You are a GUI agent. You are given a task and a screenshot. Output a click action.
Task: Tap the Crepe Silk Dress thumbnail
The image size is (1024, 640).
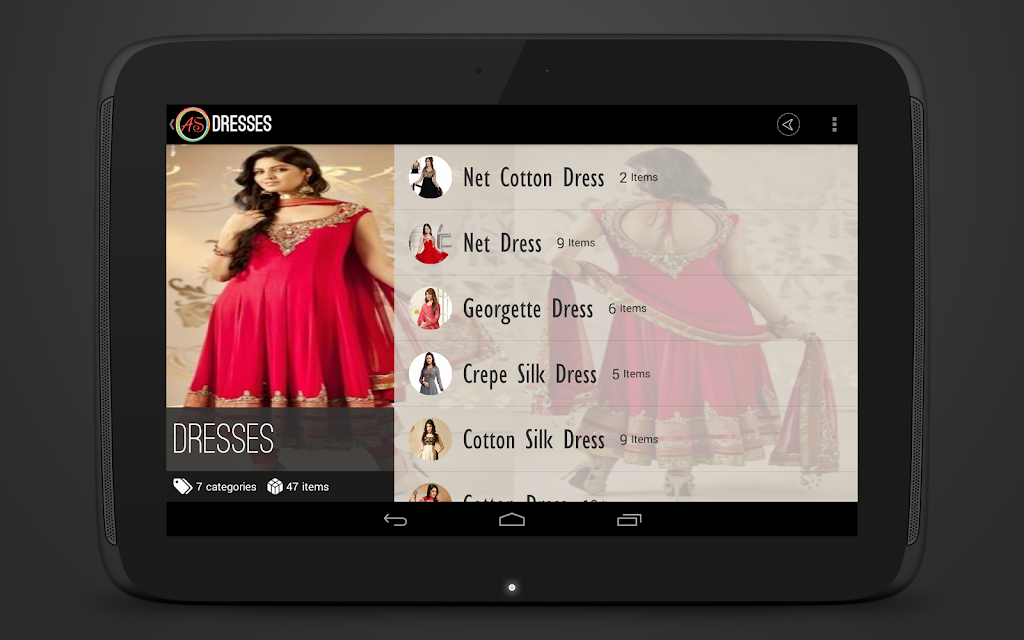(x=430, y=374)
